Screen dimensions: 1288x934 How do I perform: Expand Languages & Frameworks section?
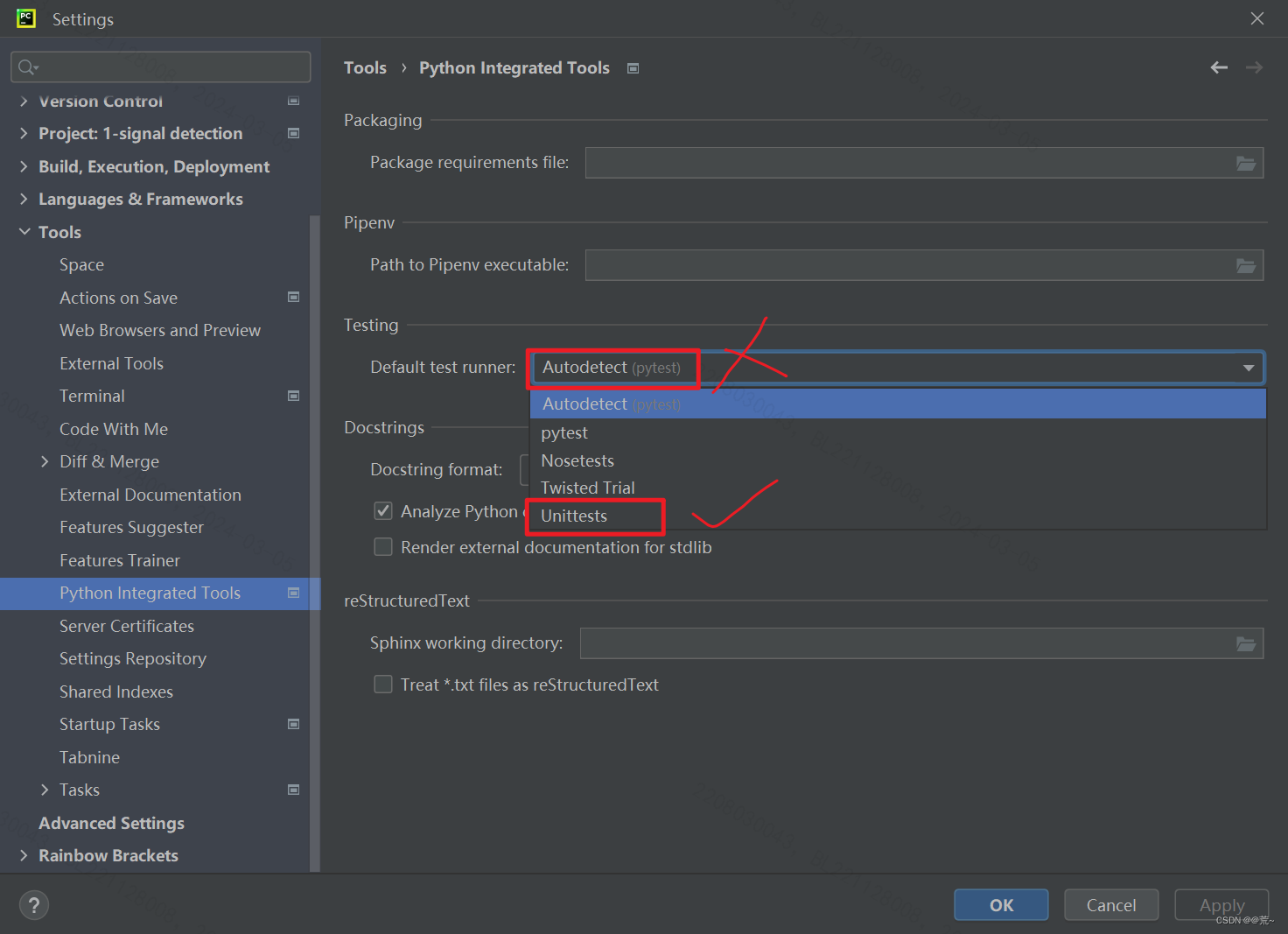24,199
